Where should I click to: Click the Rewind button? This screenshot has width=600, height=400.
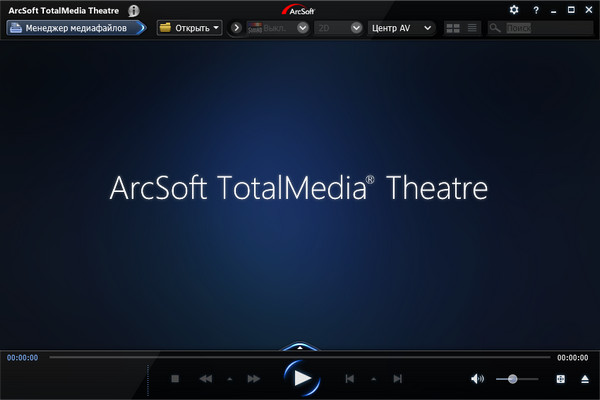(206, 379)
